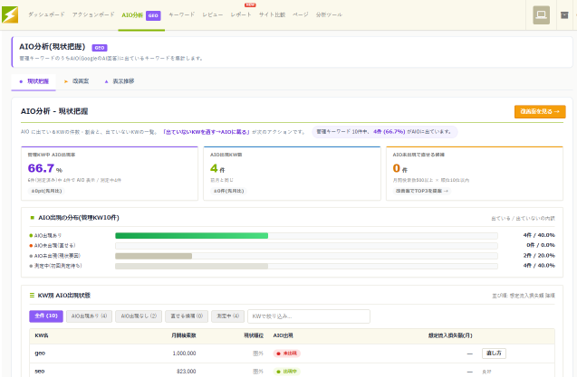Click the 直し方 button in geo row
This screenshot has width=577, height=377.
pyautogui.click(x=494, y=353)
